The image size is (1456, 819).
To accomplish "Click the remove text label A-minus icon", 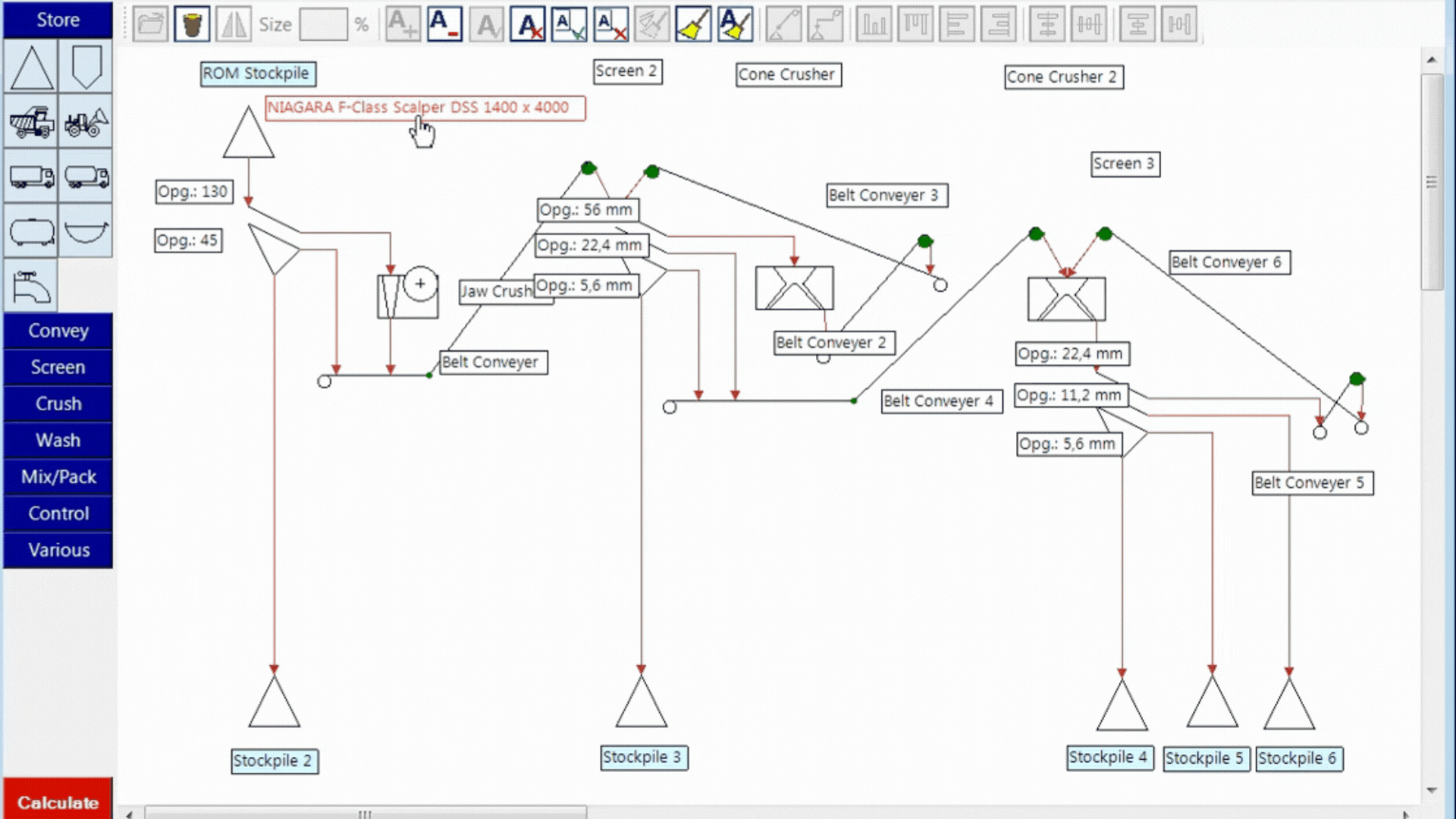I will (444, 24).
